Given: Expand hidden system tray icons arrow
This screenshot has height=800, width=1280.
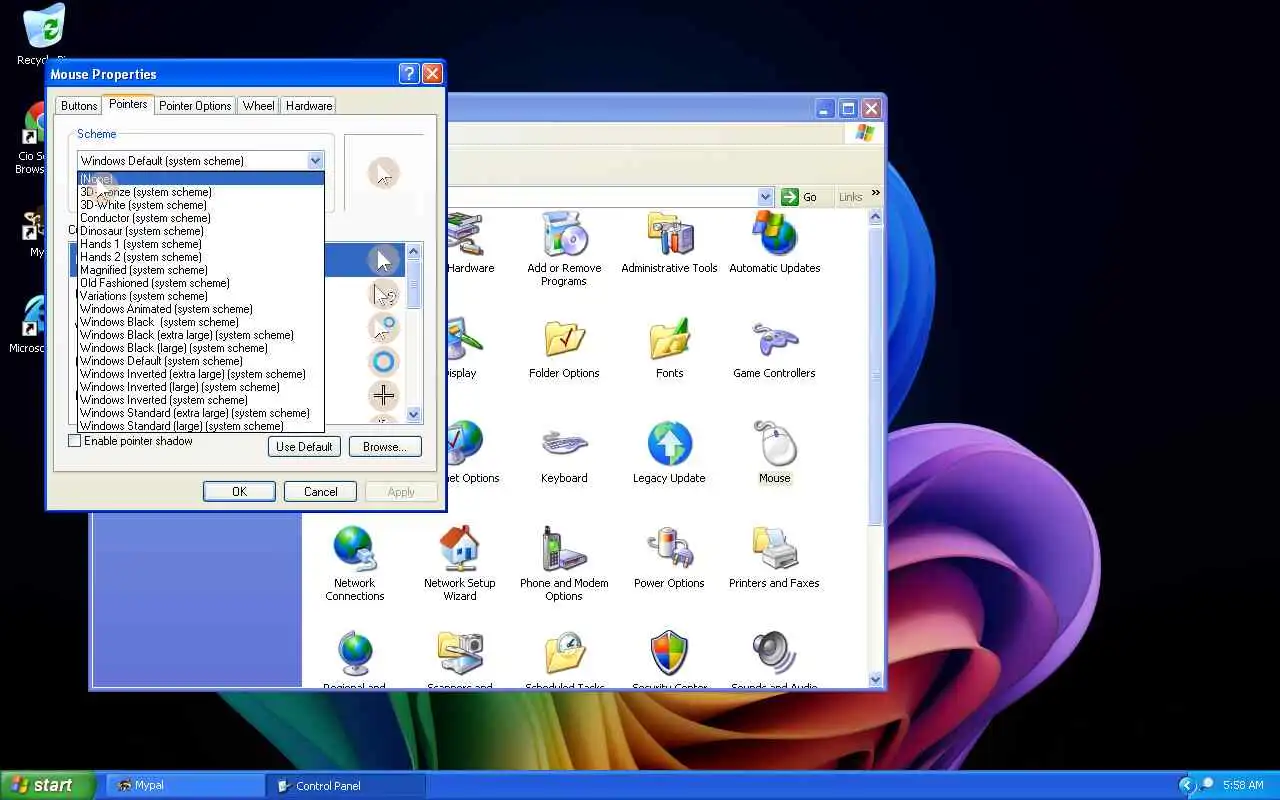Looking at the screenshot, I should (1187, 785).
